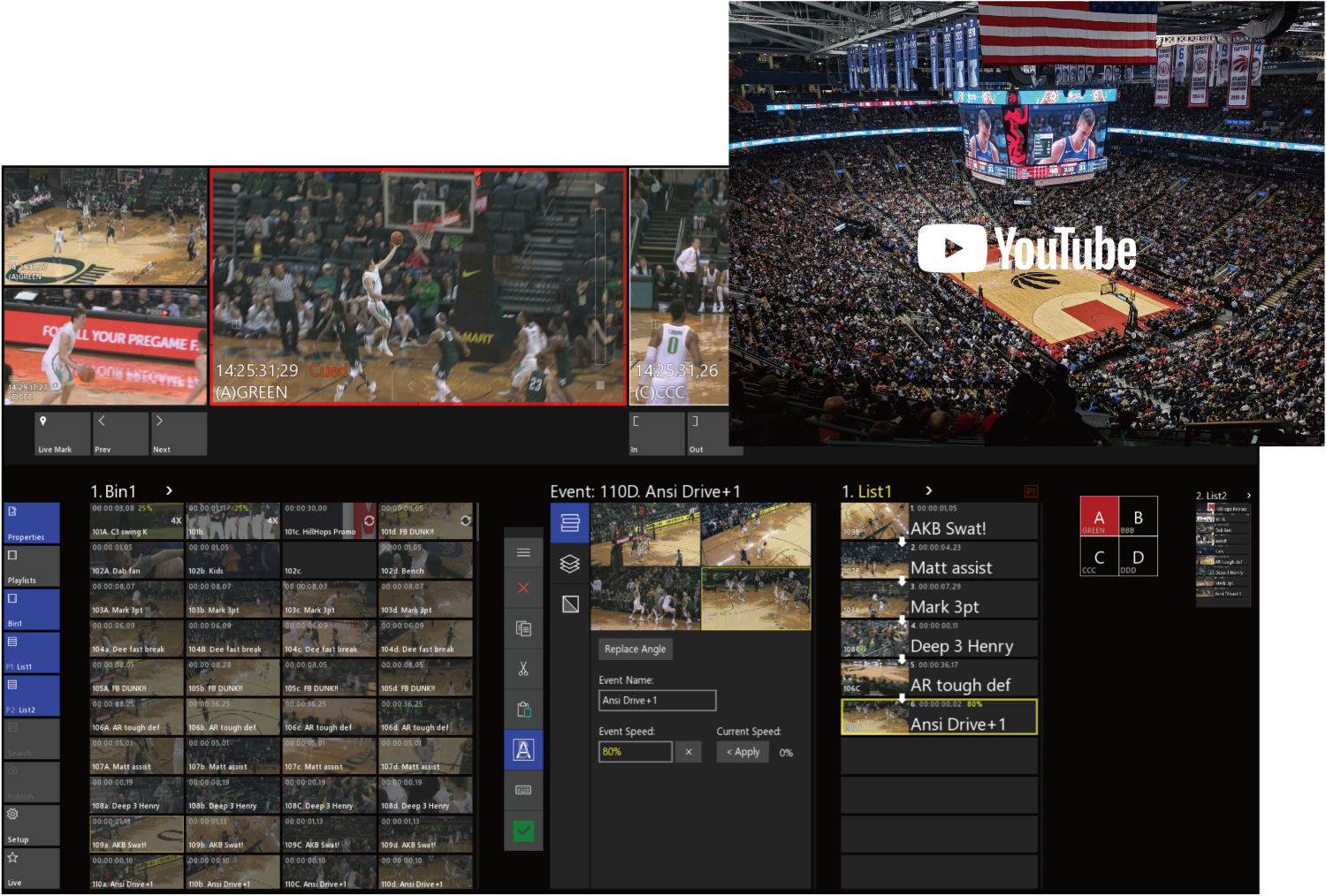Screen dimensions: 1326x896
Task: Select clip 101c. HillHops Promo
Action: tap(330, 521)
